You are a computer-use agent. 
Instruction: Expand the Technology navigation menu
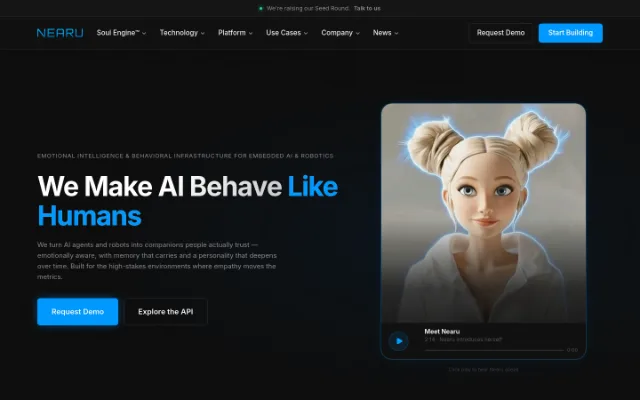182,33
